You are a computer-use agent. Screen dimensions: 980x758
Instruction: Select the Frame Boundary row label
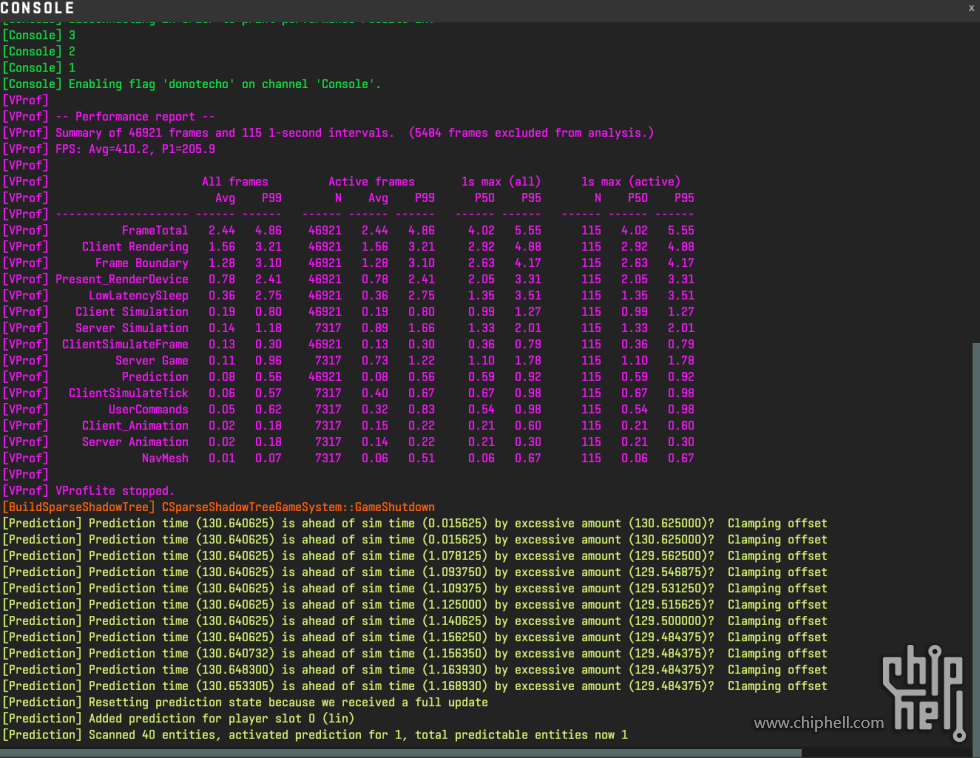(142, 262)
